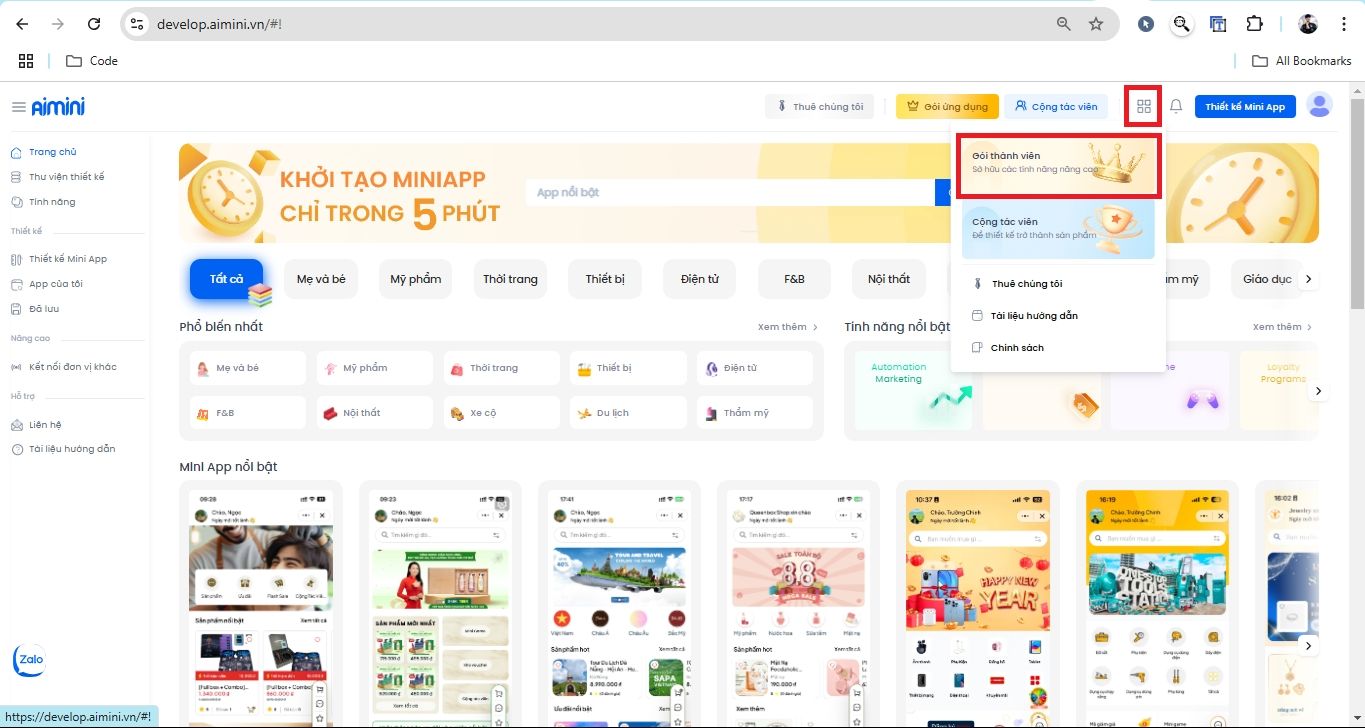Viewport: 1365px width, 728px height.
Task: Toggle the hamburger sidebar menu icon
Action: coord(18,107)
